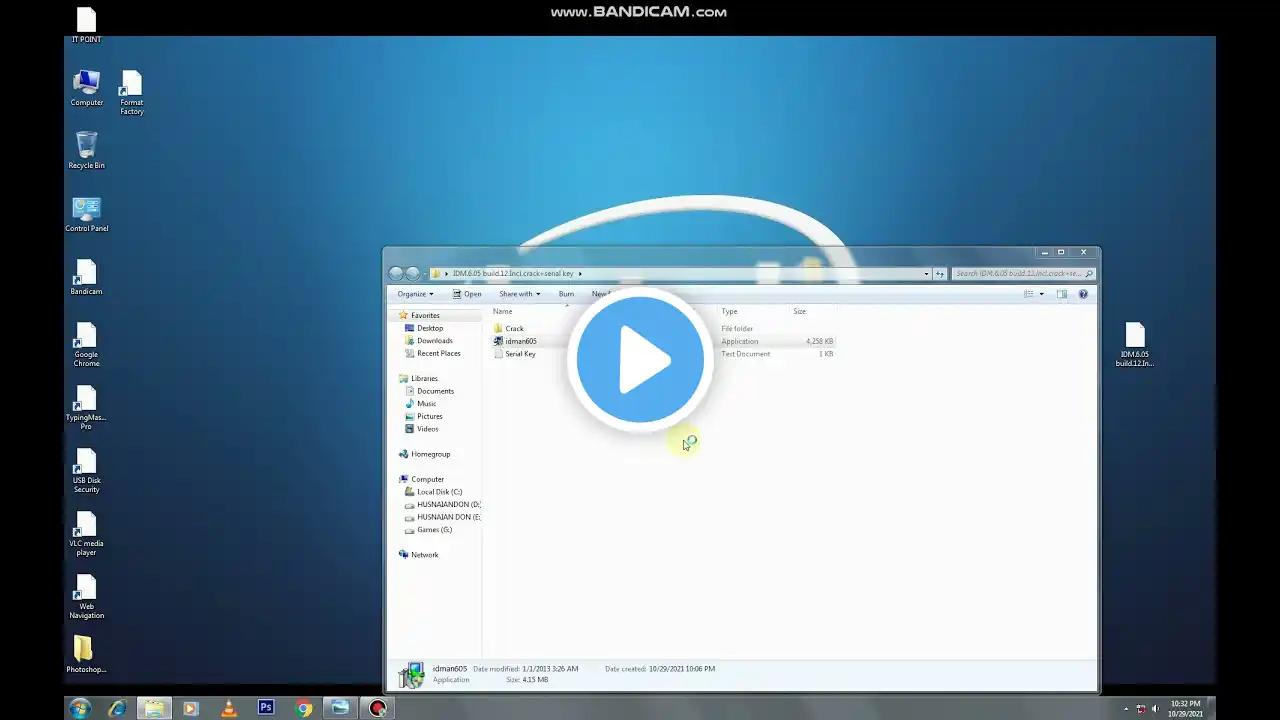
Task: Open Windows Media Player from taskbar
Action: pos(191,708)
